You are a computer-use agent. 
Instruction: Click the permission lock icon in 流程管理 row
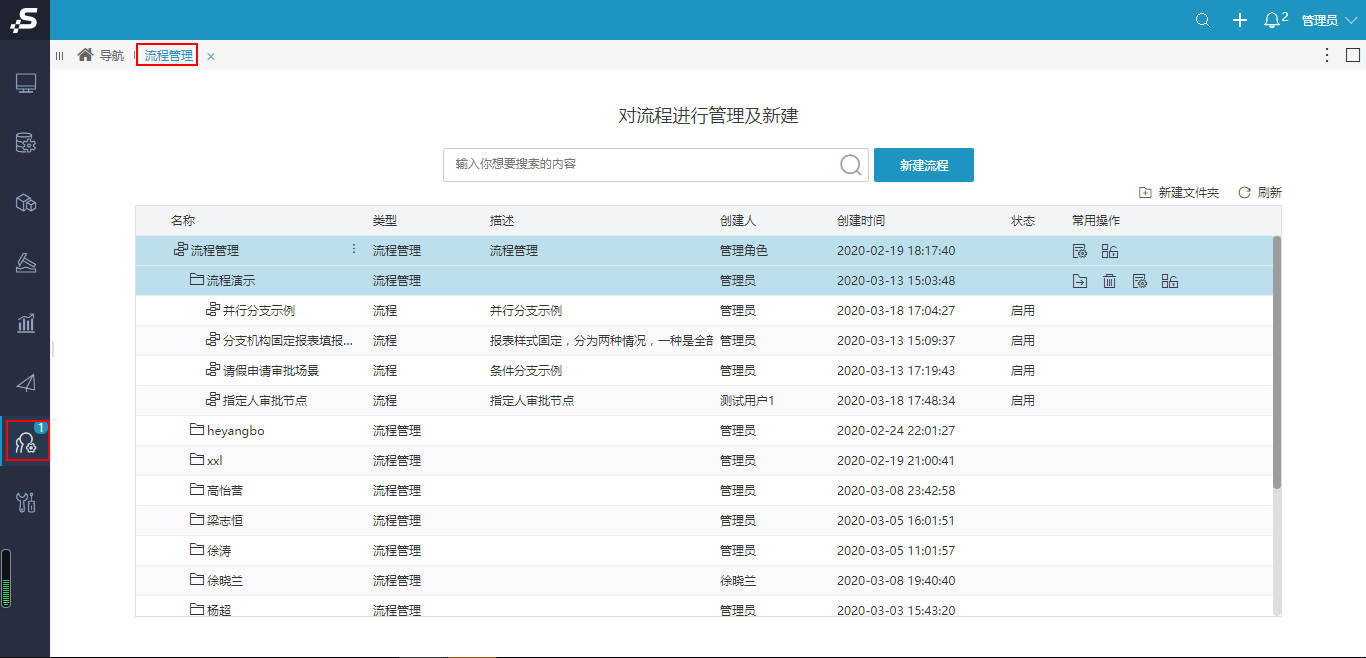click(x=1110, y=251)
